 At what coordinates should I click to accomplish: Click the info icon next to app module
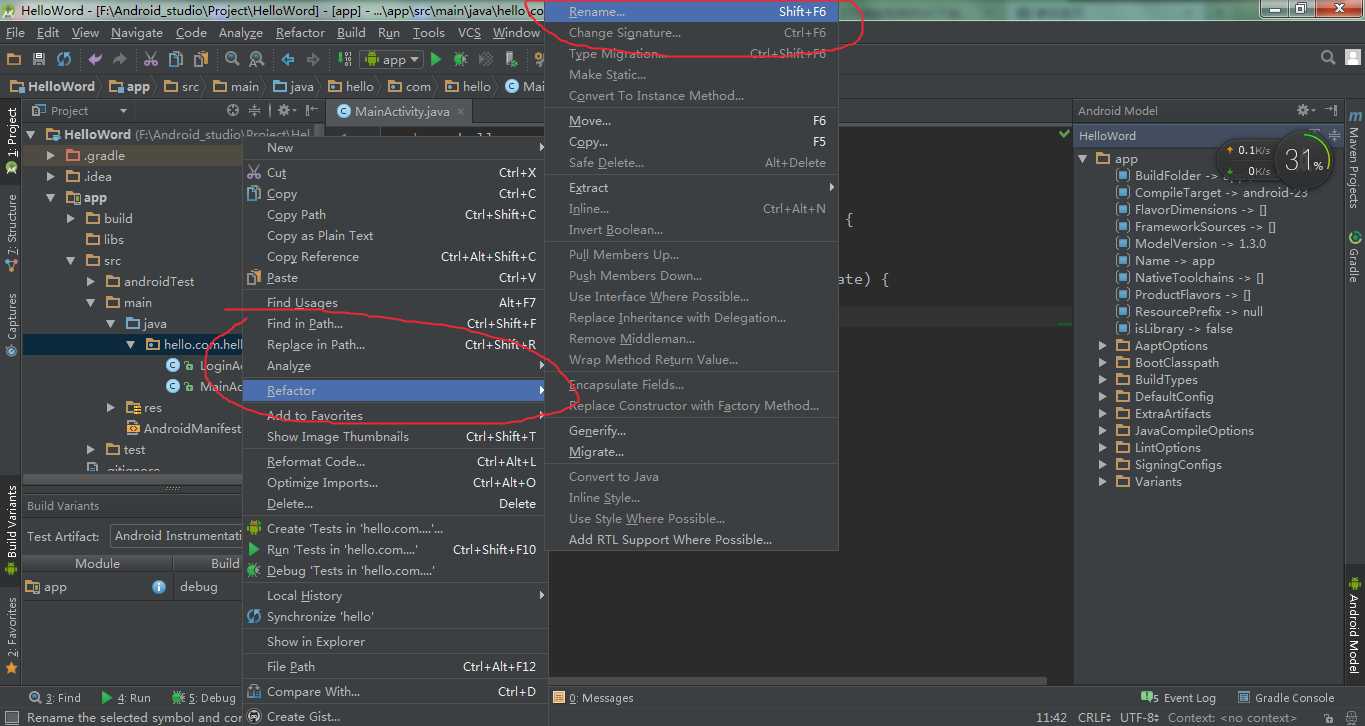[159, 587]
